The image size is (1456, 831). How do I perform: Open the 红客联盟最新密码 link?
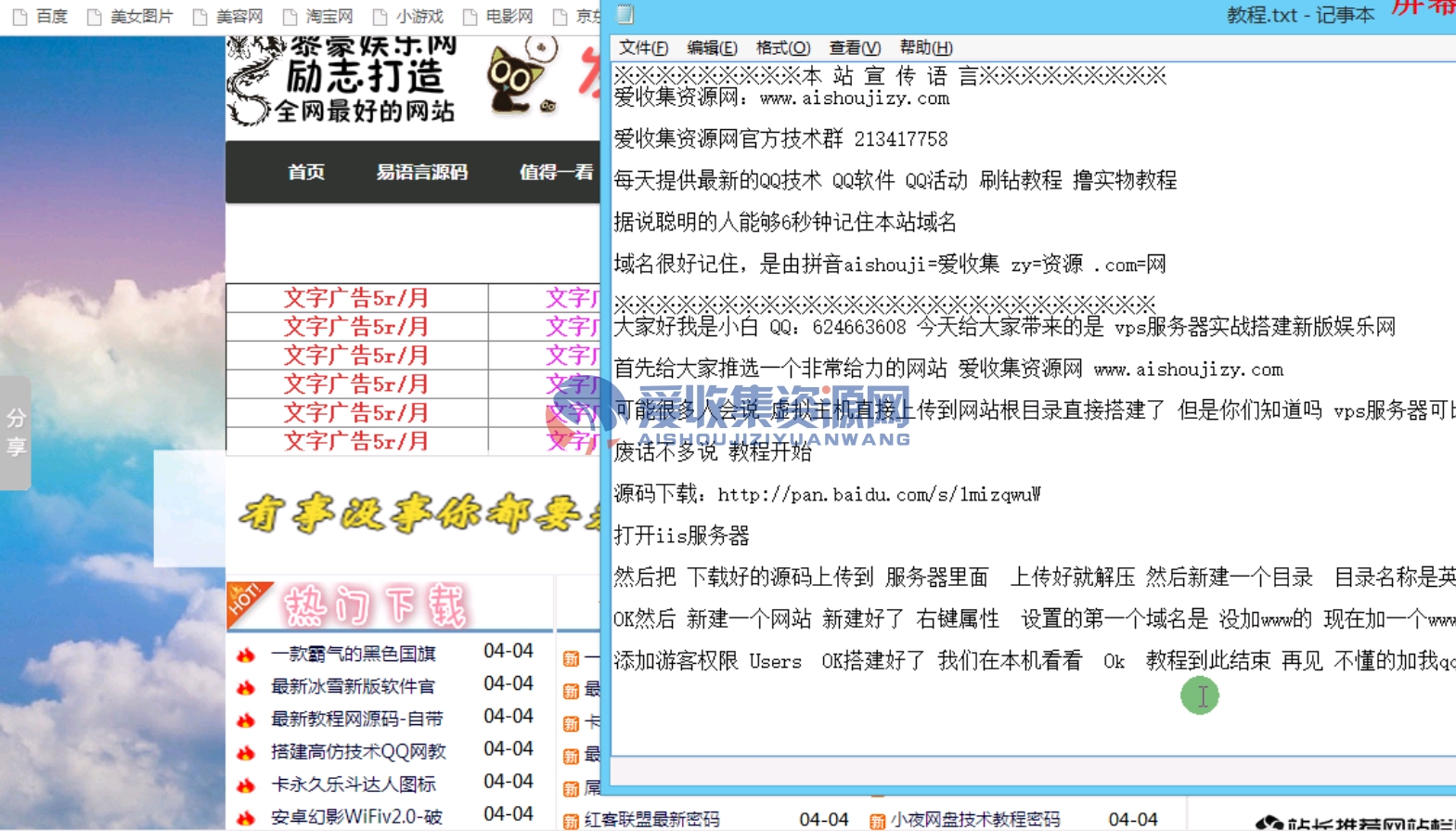tap(652, 820)
